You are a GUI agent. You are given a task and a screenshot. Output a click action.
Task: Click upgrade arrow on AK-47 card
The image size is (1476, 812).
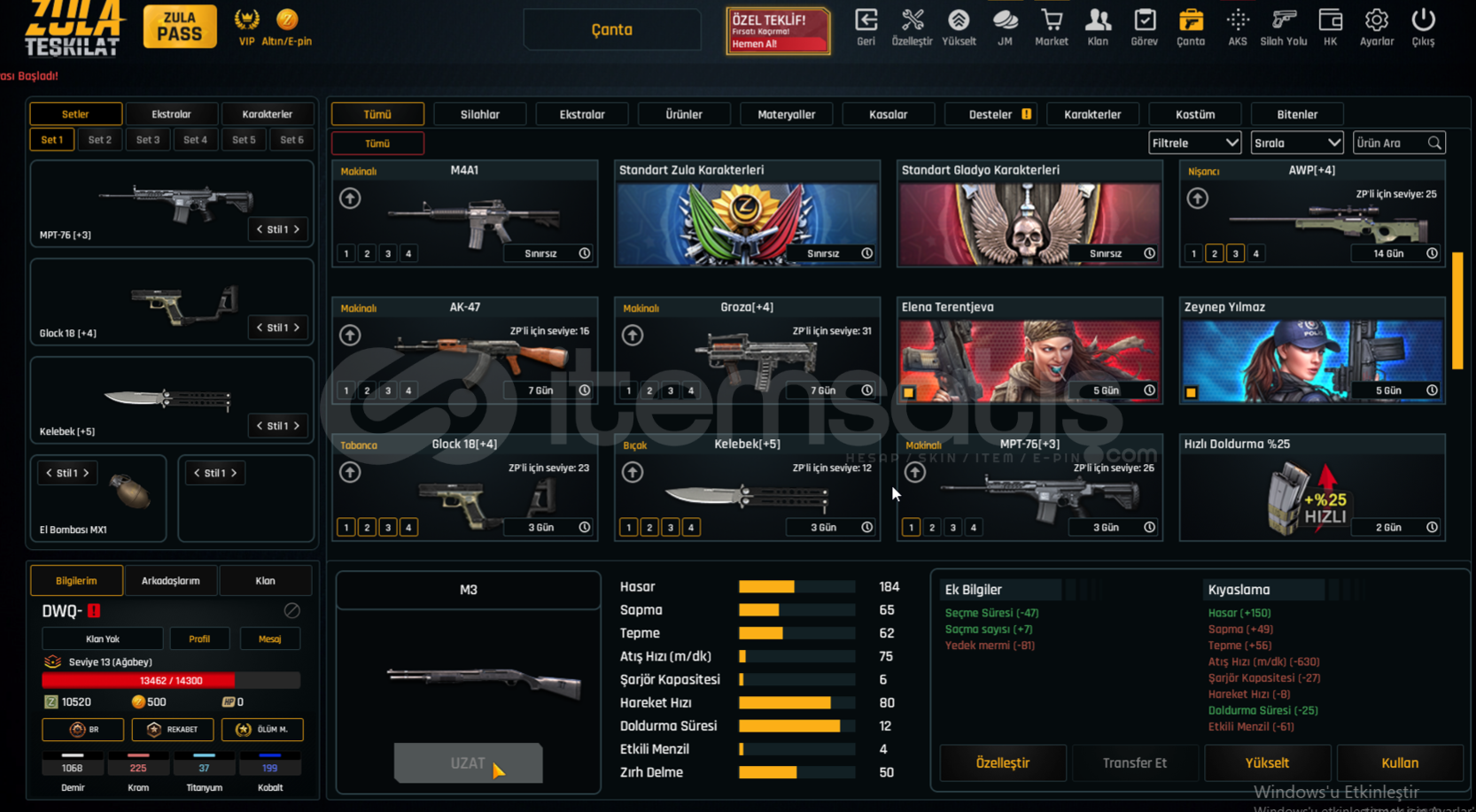350,336
